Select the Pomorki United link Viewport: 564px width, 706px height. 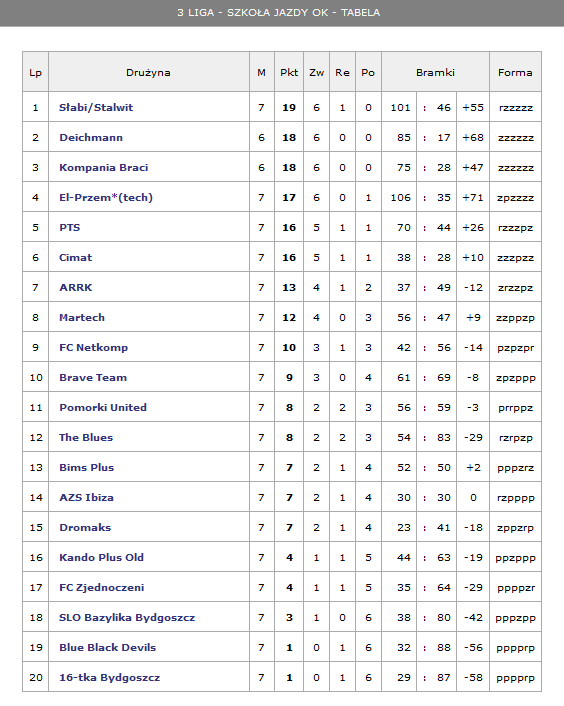103,407
